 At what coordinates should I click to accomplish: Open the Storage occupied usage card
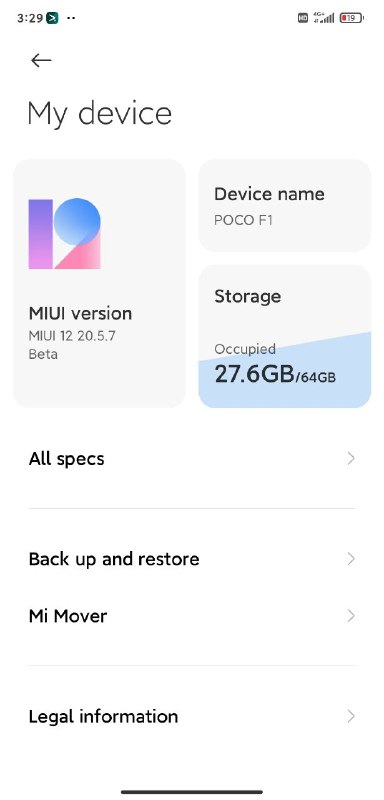(x=285, y=336)
